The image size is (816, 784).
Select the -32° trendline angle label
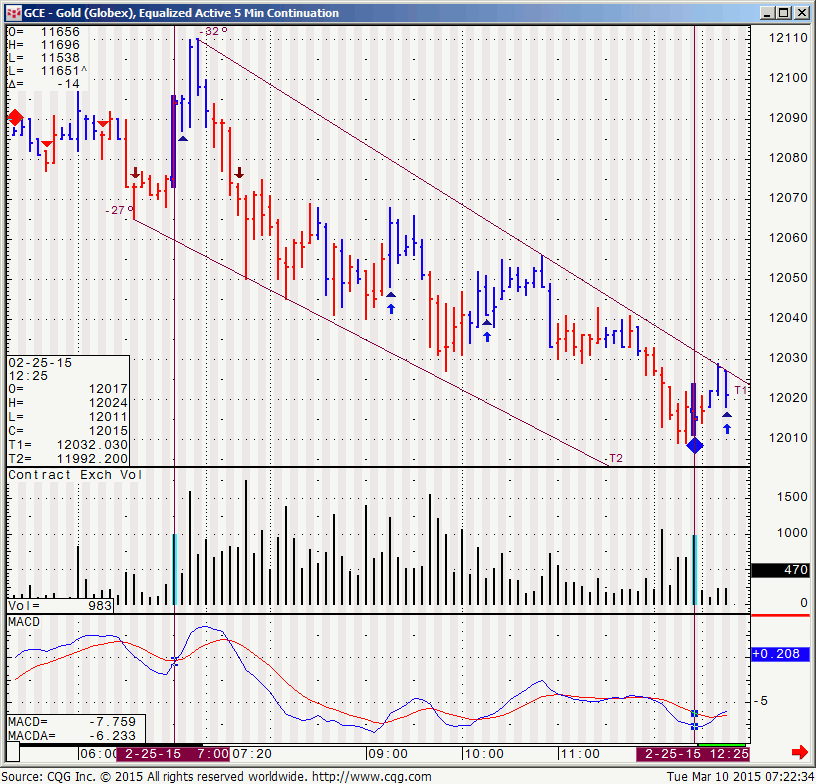[x=213, y=32]
